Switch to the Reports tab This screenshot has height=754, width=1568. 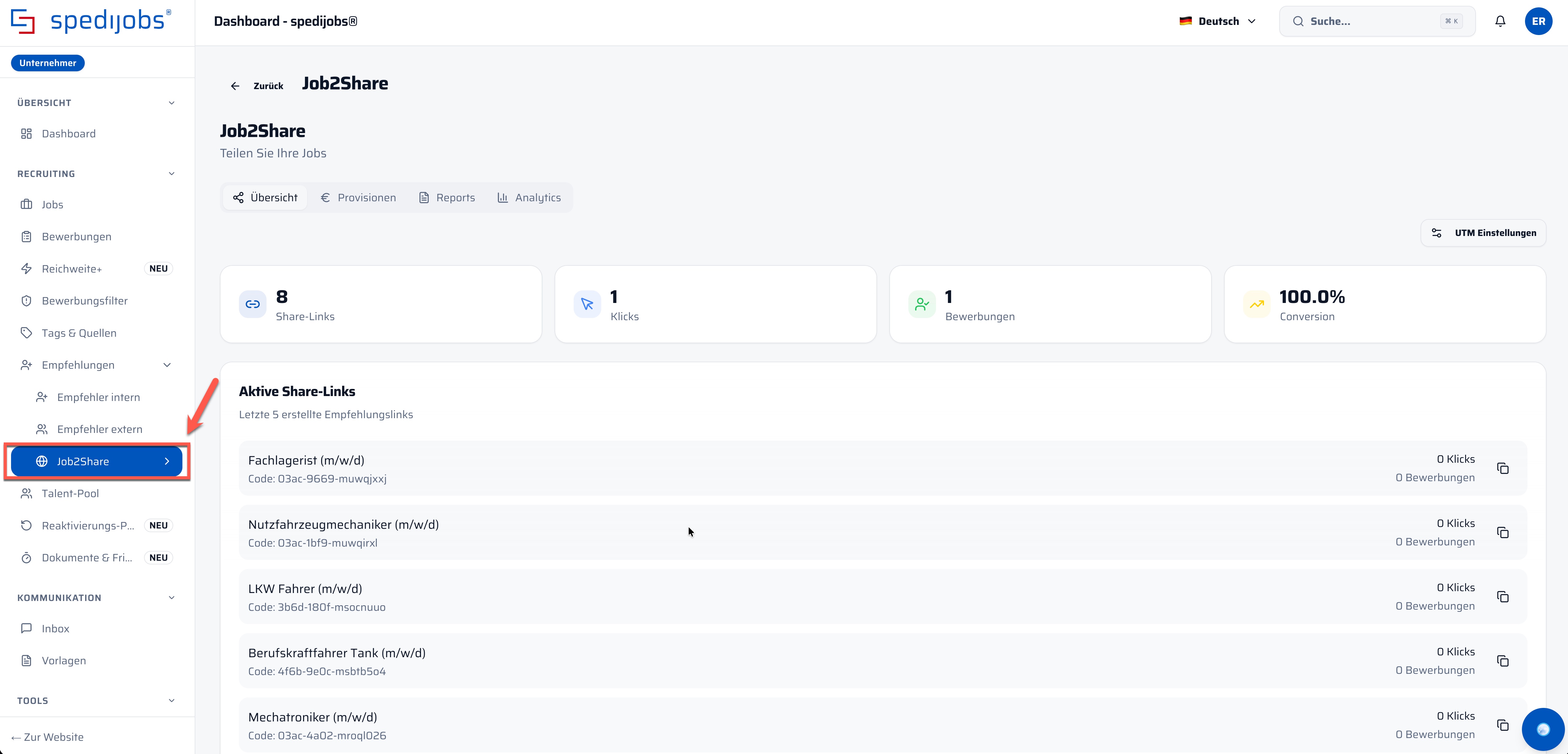point(447,197)
